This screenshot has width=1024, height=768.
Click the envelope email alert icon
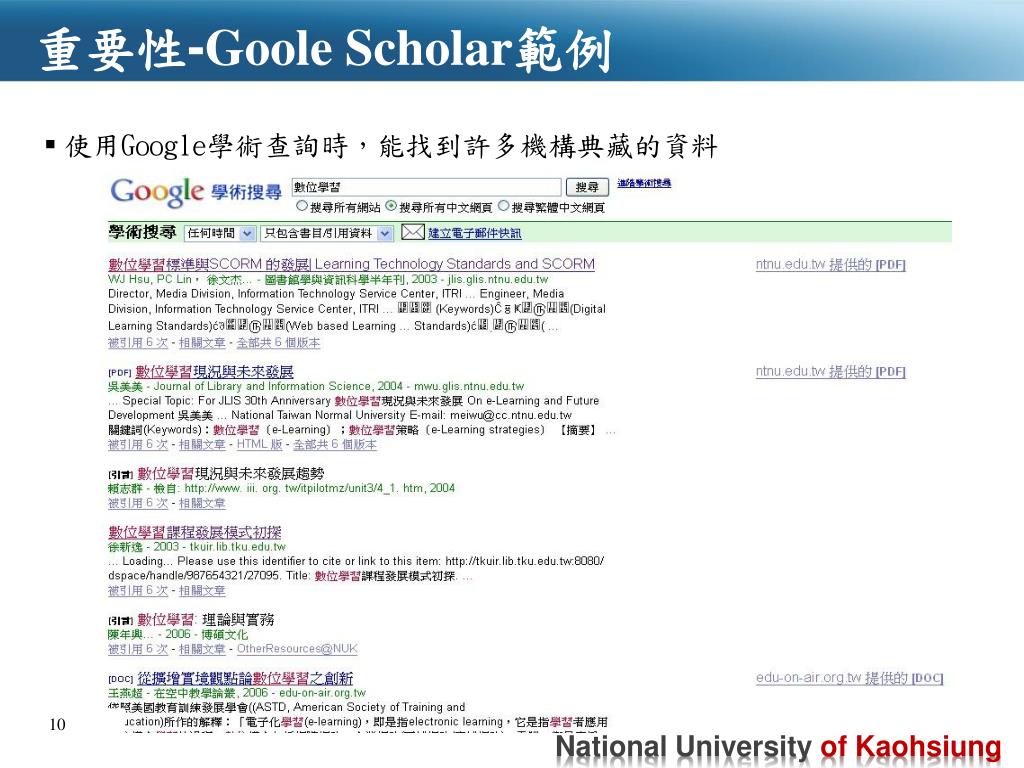pyautogui.click(x=413, y=232)
